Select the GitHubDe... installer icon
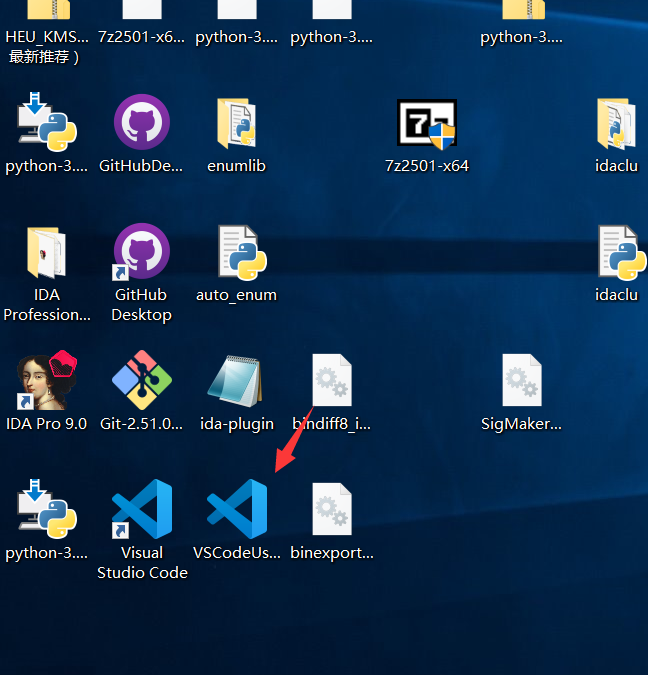 [142, 122]
